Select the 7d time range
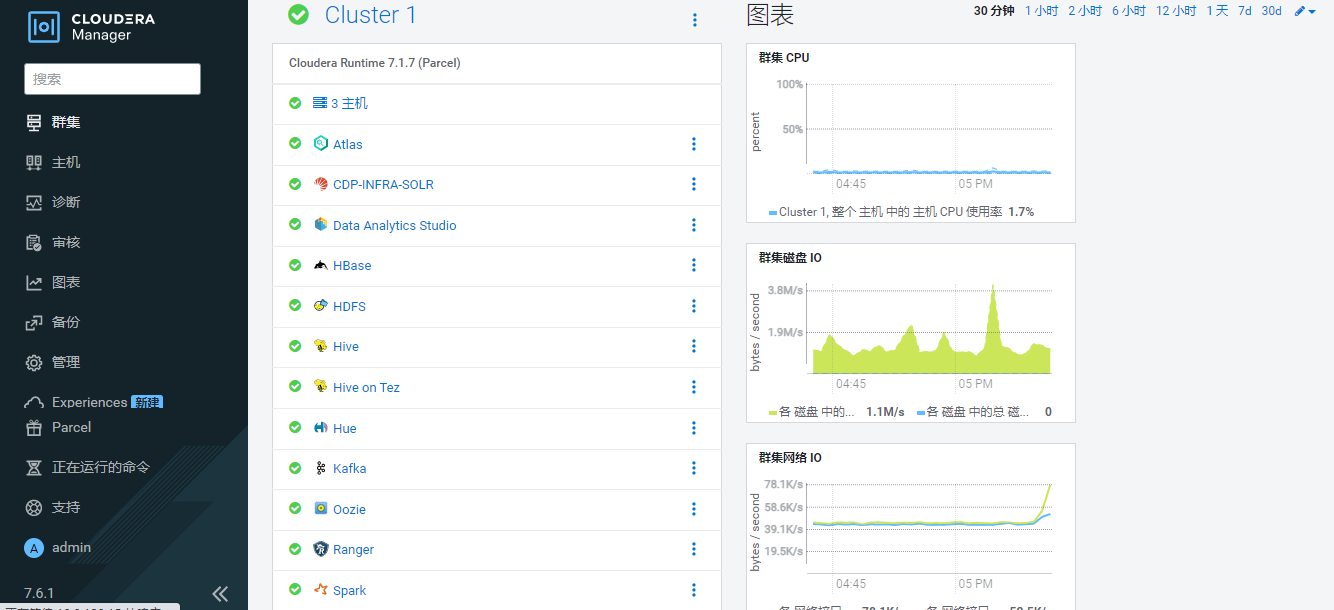The image size is (1334, 610). pos(1245,11)
